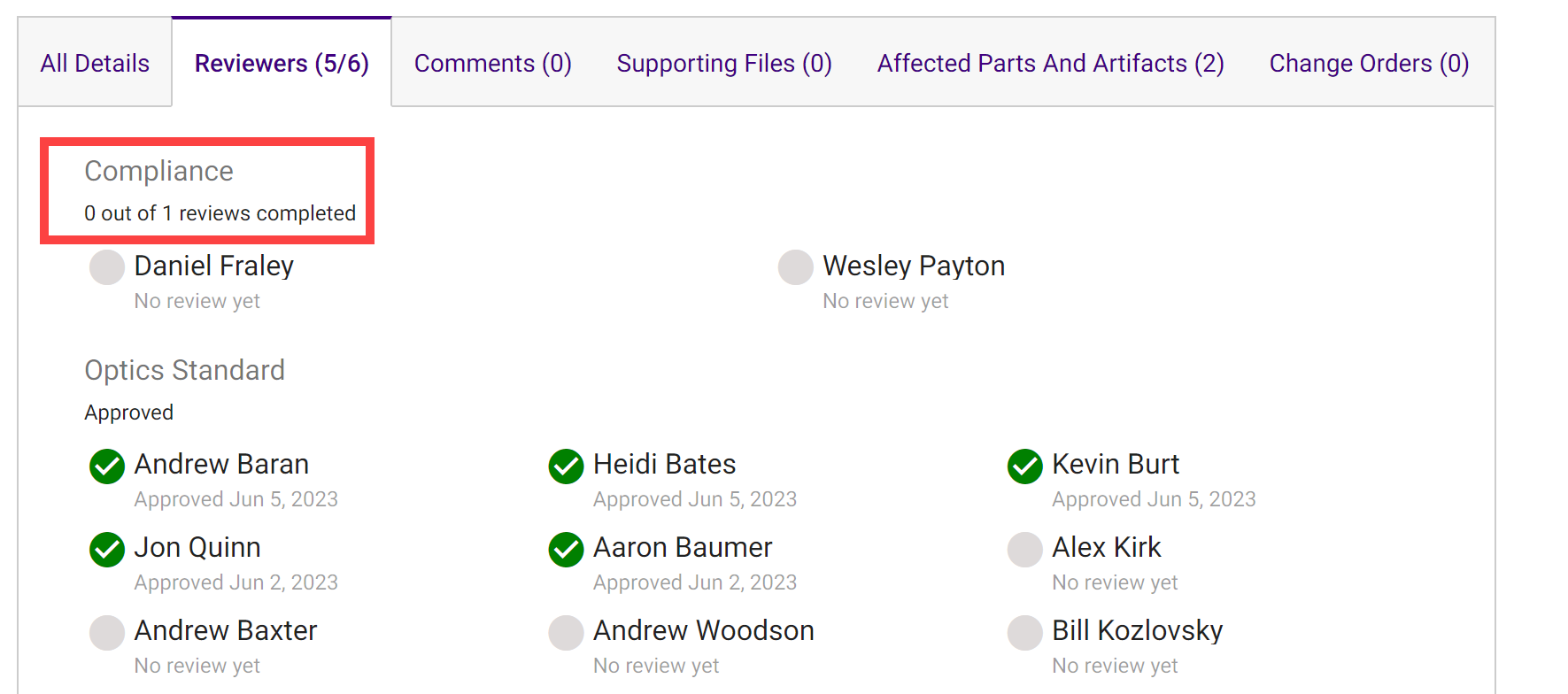Screen dimensions: 1568x694
Task: Click Andrew Baran's green approved checkmark icon
Action: tap(107, 467)
